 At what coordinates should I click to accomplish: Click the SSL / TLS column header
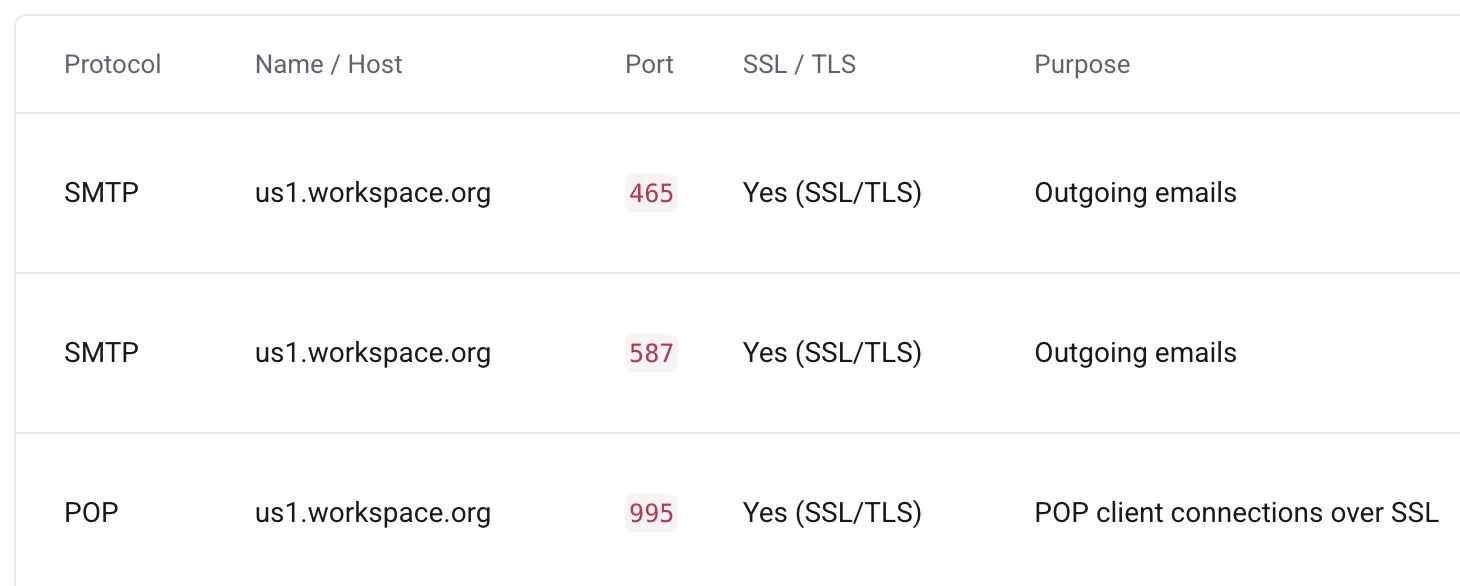[799, 65]
